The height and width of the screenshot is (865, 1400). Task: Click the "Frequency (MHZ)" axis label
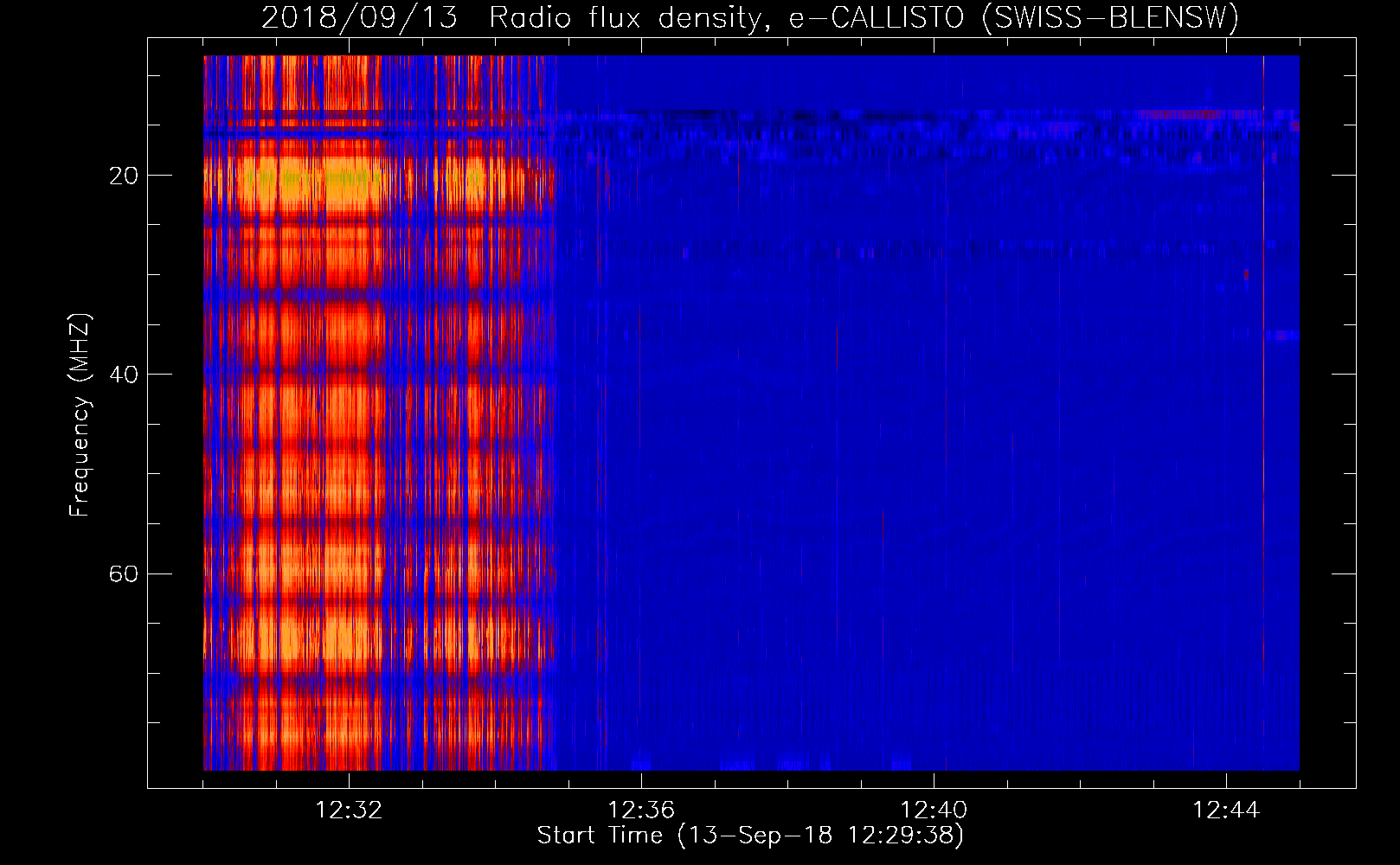tap(80, 415)
